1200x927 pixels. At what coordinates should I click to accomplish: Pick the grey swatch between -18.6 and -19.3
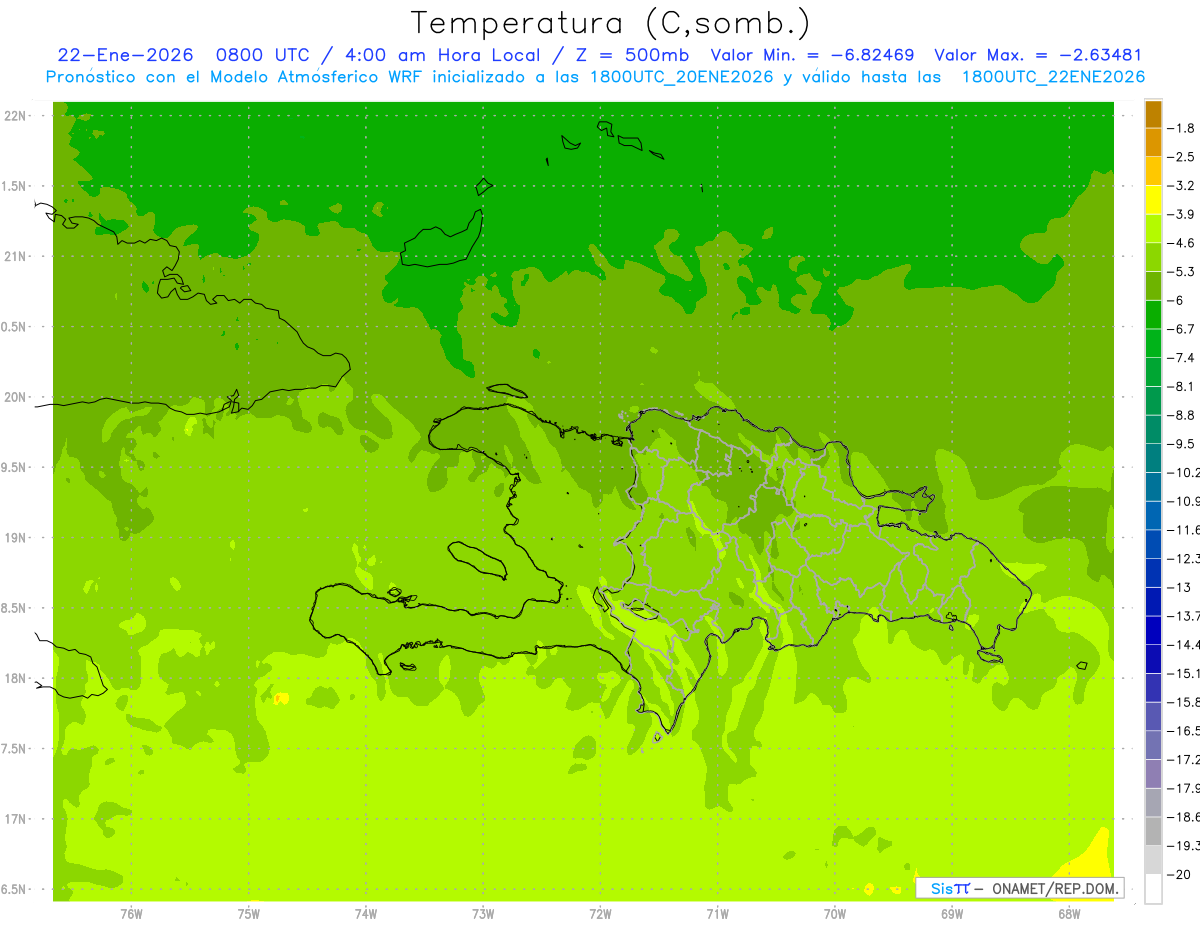[1153, 831]
